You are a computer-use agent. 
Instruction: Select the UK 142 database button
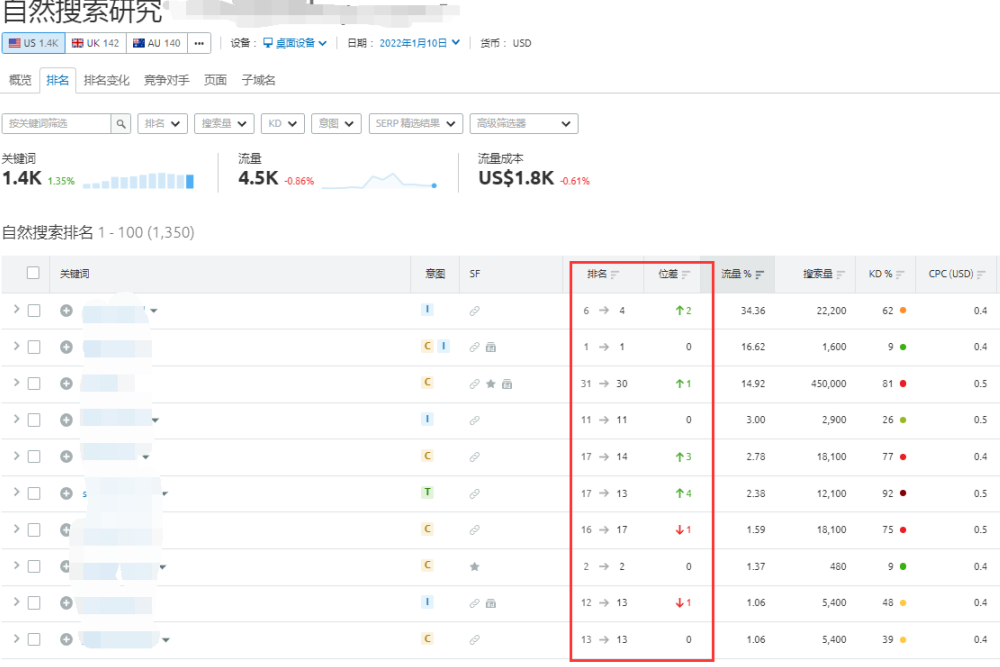point(96,43)
